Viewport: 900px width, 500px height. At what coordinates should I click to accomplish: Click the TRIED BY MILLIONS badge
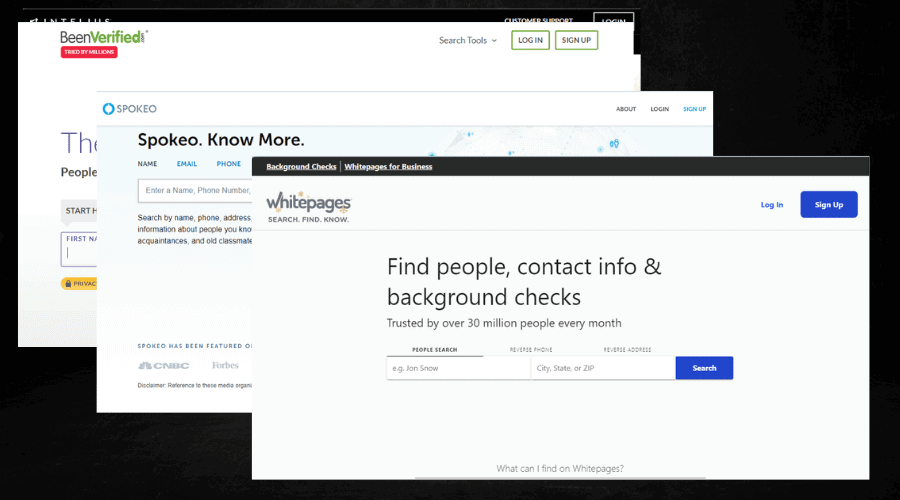(x=89, y=52)
